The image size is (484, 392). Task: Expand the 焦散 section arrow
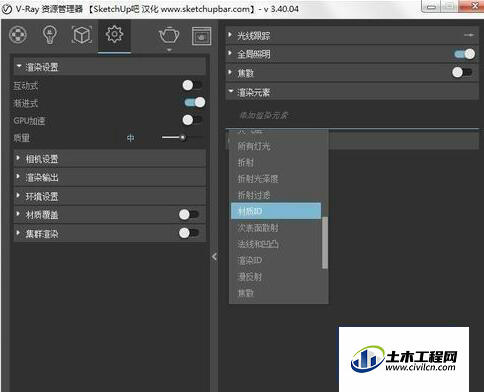point(230,71)
